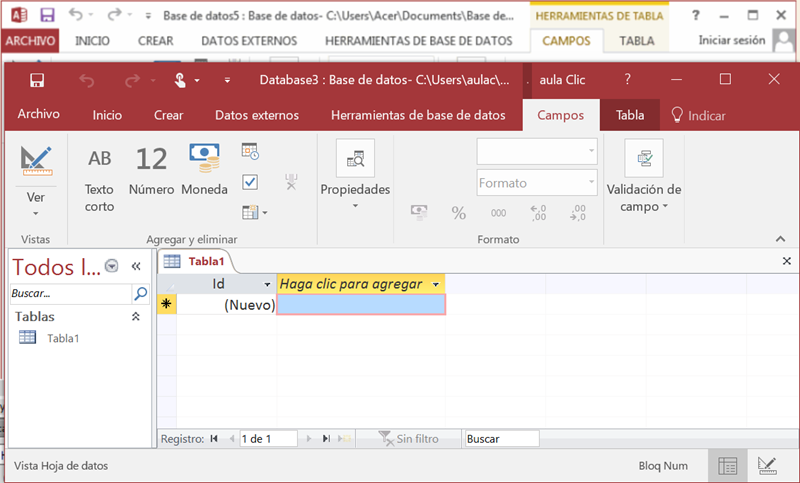
Task: Open Datos externos tab in Database3 window
Action: pos(257,115)
